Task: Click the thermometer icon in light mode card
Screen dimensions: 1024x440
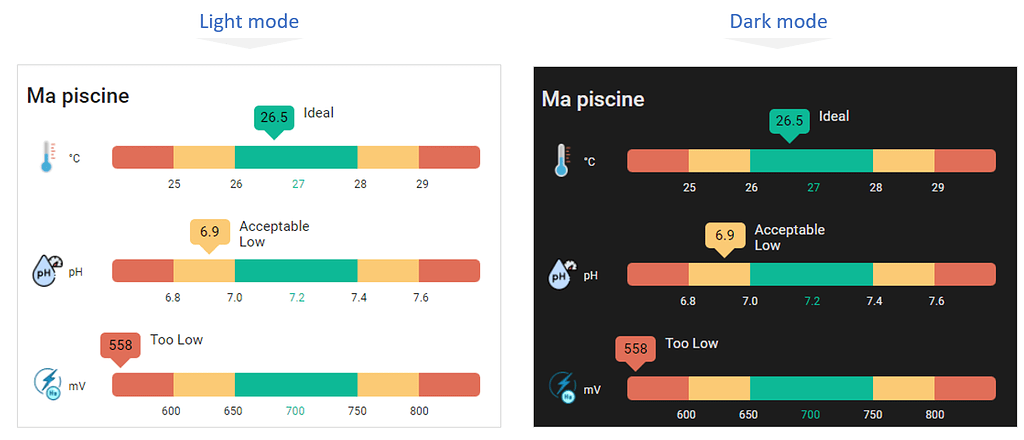Action: (47, 157)
